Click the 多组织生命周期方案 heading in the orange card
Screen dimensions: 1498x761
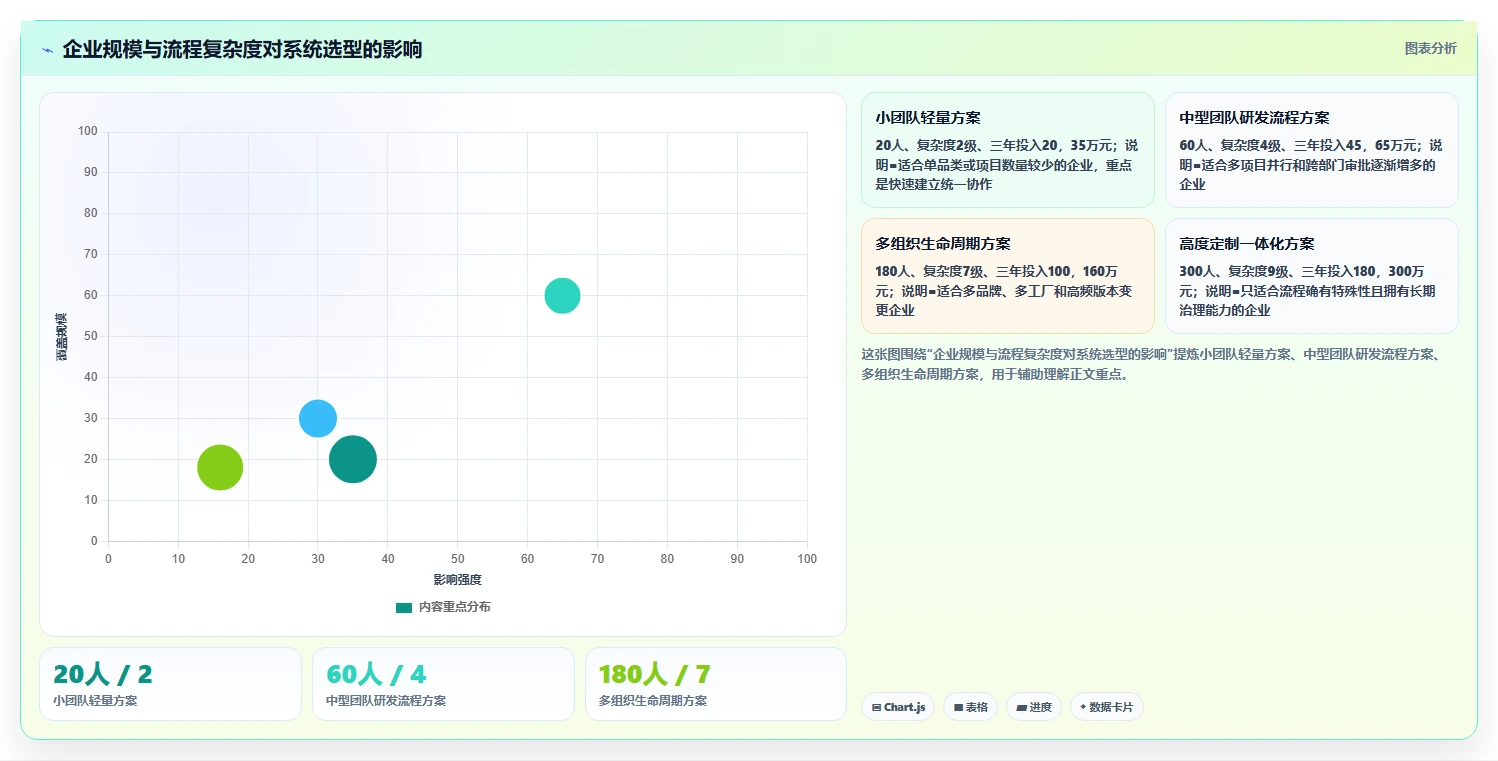[943, 244]
